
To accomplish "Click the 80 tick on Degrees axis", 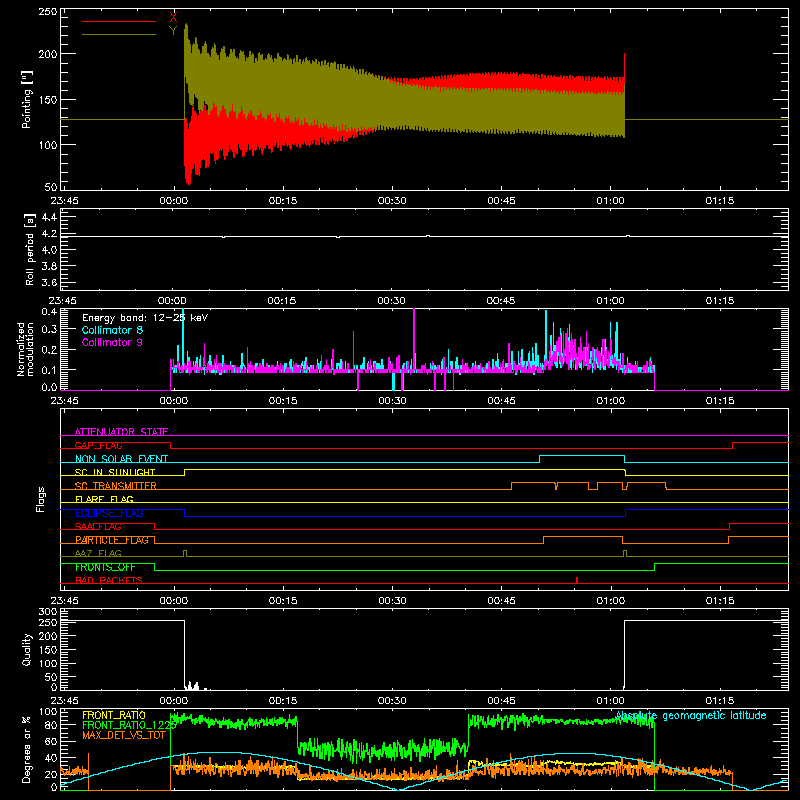I will (x=51, y=725).
